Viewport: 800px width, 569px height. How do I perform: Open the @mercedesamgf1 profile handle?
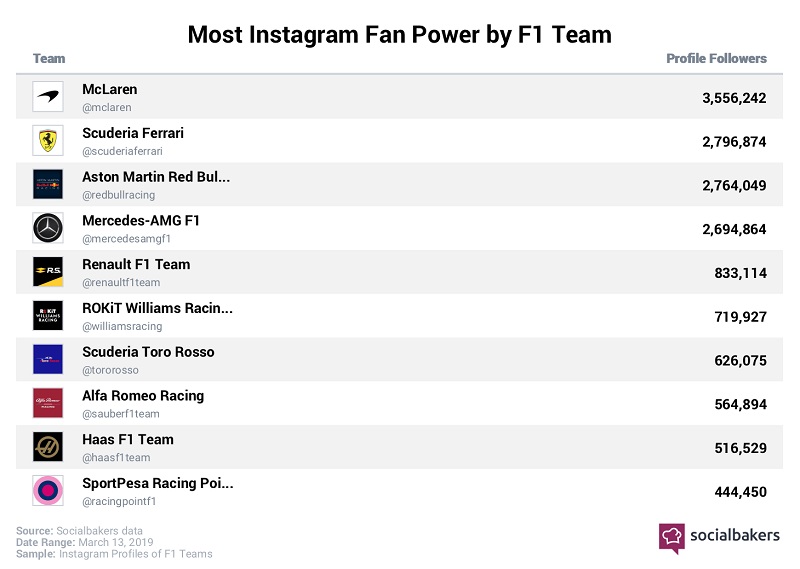(127, 239)
